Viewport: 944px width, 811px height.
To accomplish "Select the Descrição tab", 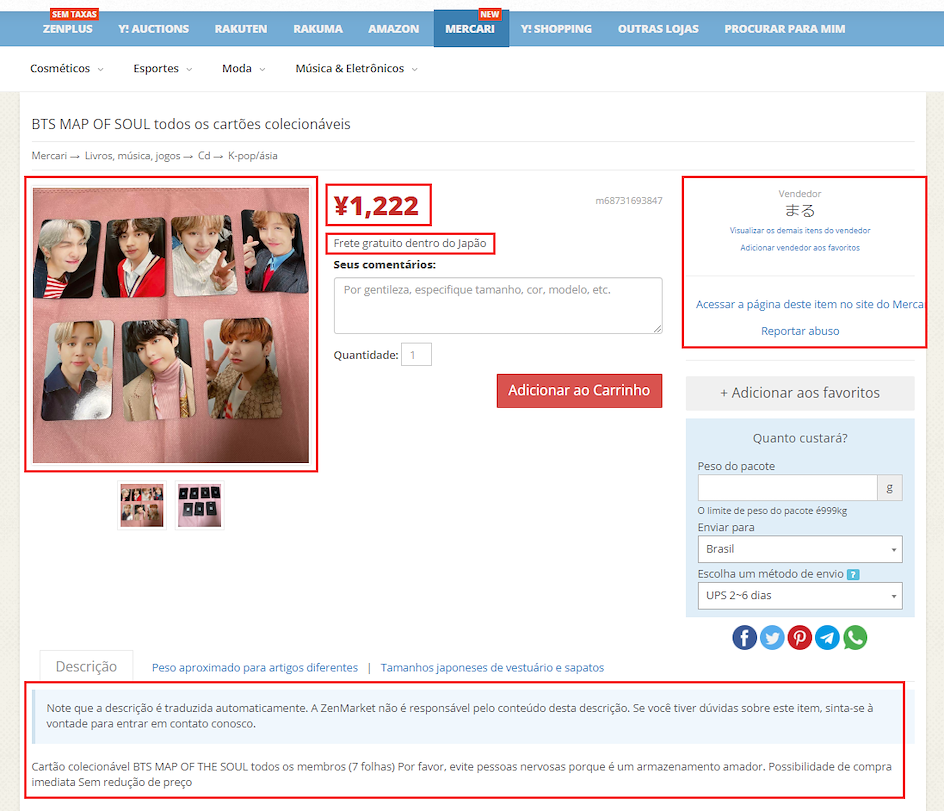I will click(86, 667).
